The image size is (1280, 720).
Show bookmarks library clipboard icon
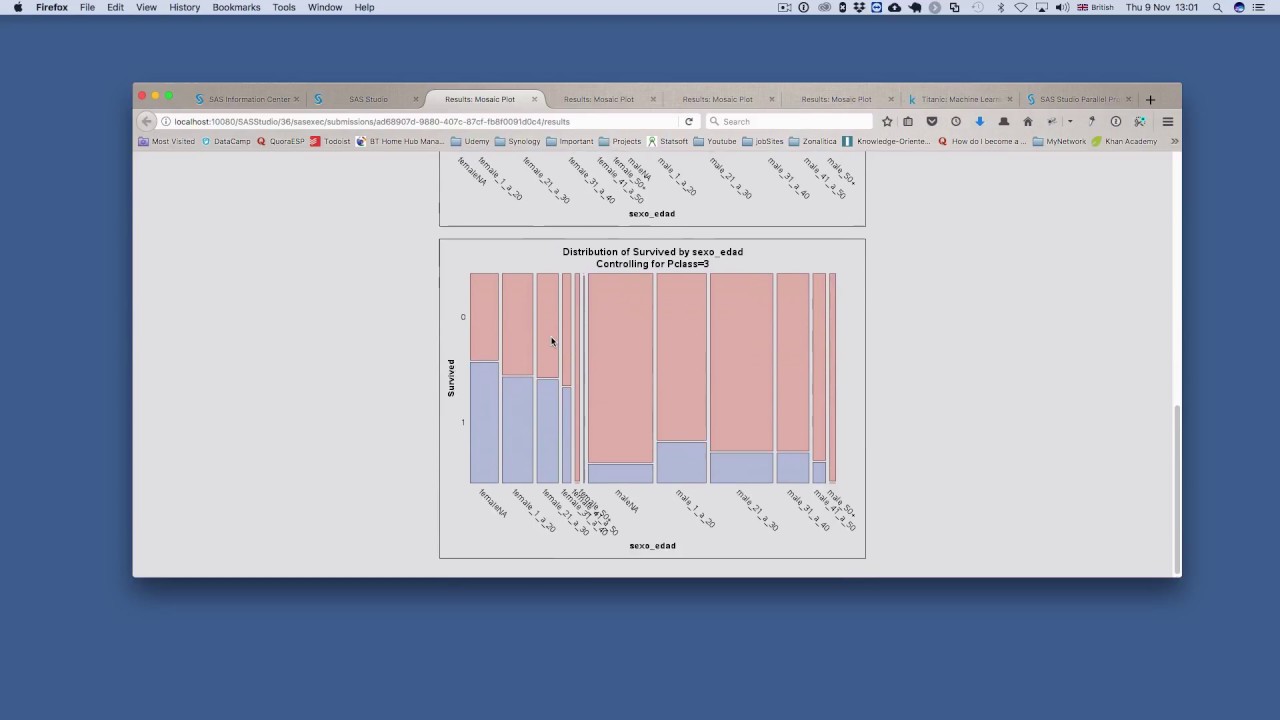coord(908,121)
